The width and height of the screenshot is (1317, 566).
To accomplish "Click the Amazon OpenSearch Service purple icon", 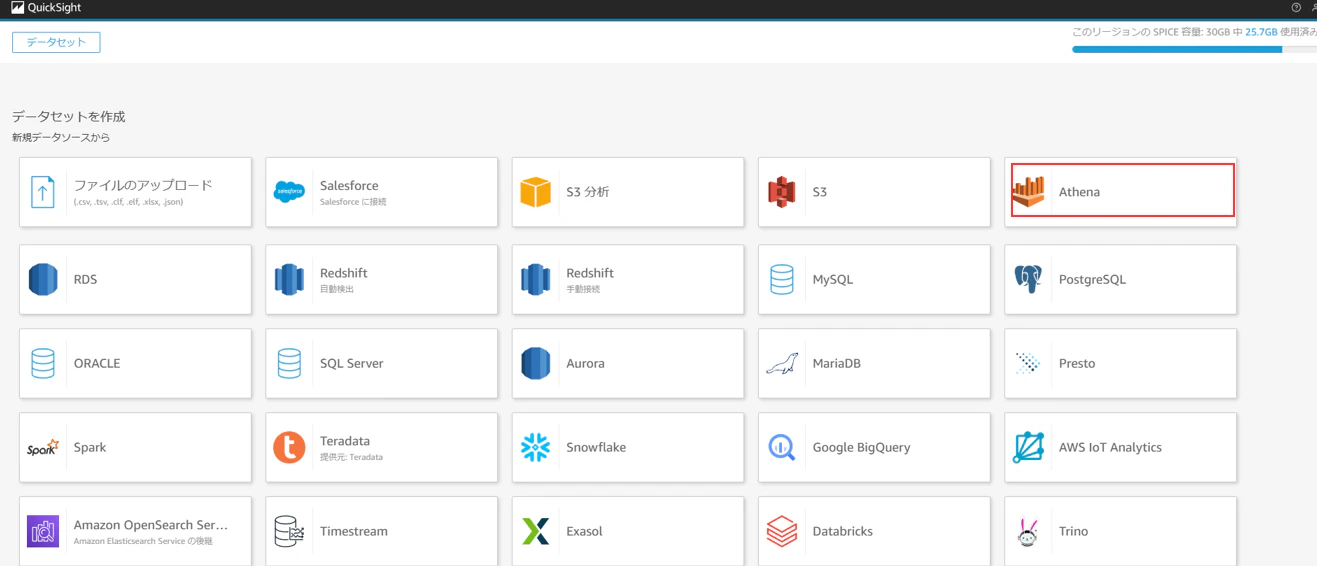I will 43,531.
